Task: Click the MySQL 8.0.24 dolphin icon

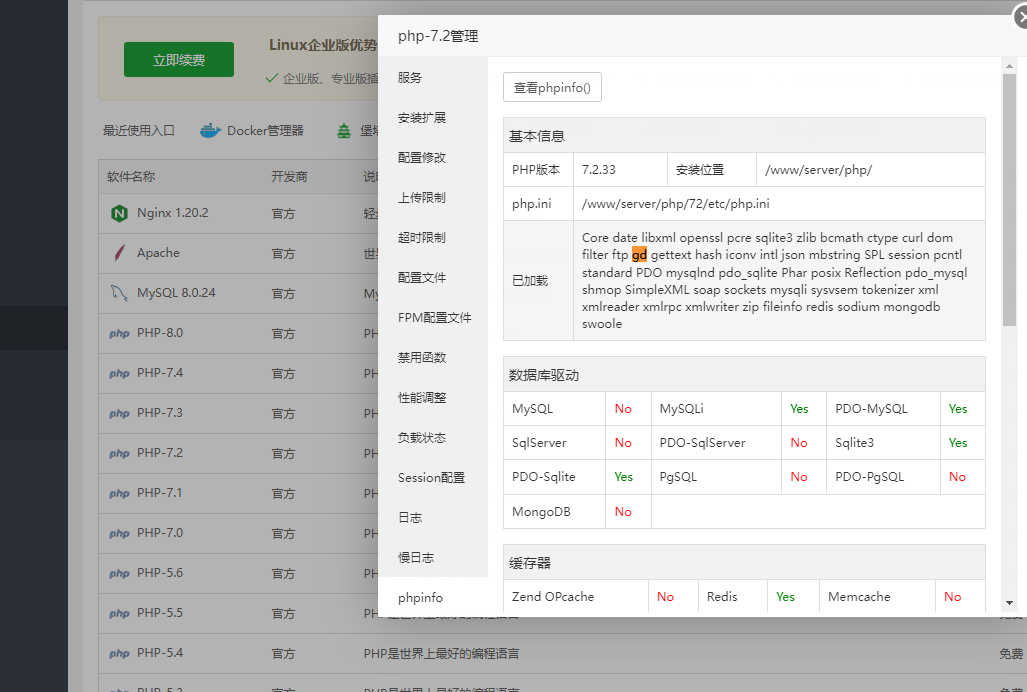Action: point(119,293)
